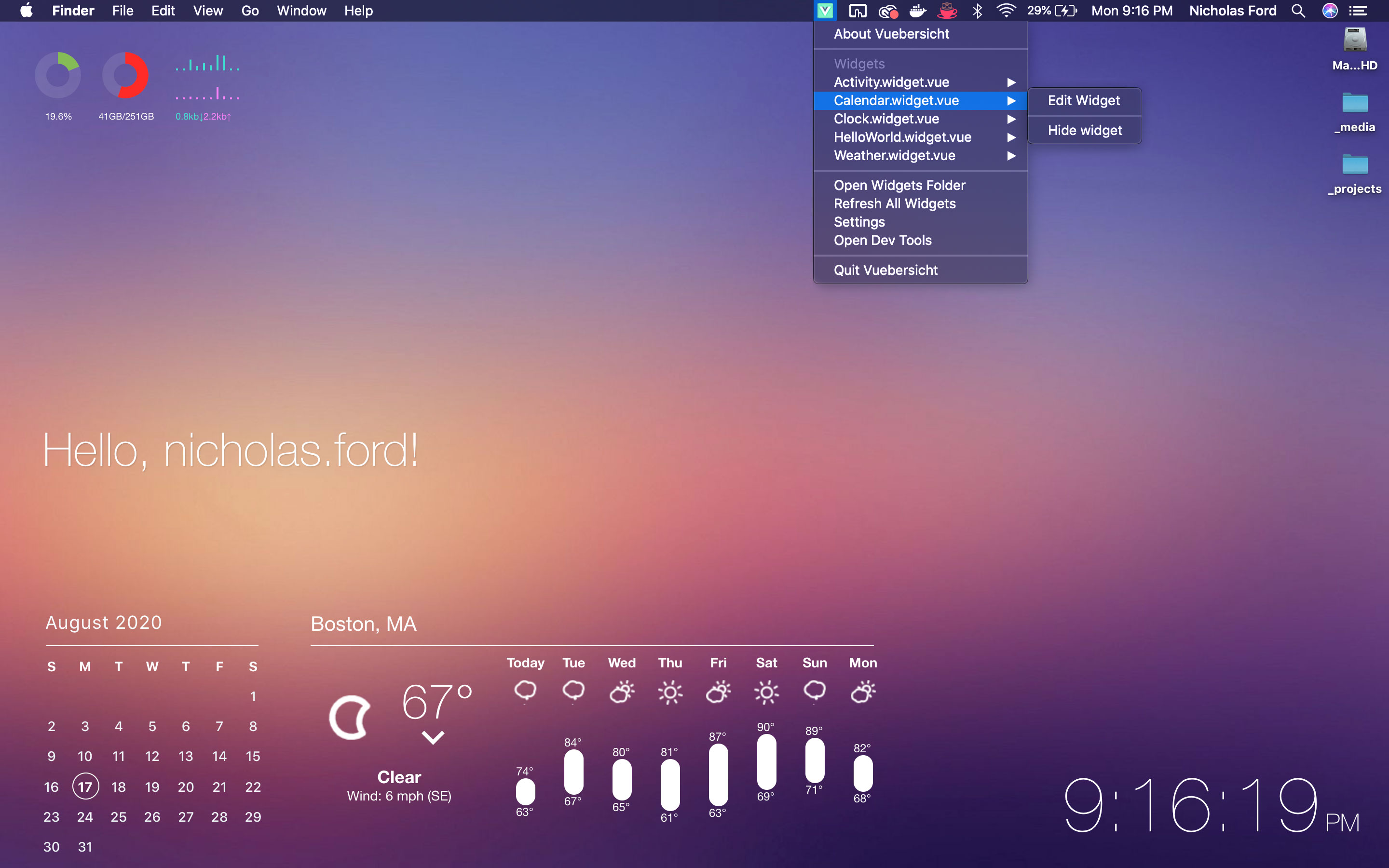Click the Vuebersicht menu bar icon
This screenshot has height=868, width=1389.
pos(825,11)
